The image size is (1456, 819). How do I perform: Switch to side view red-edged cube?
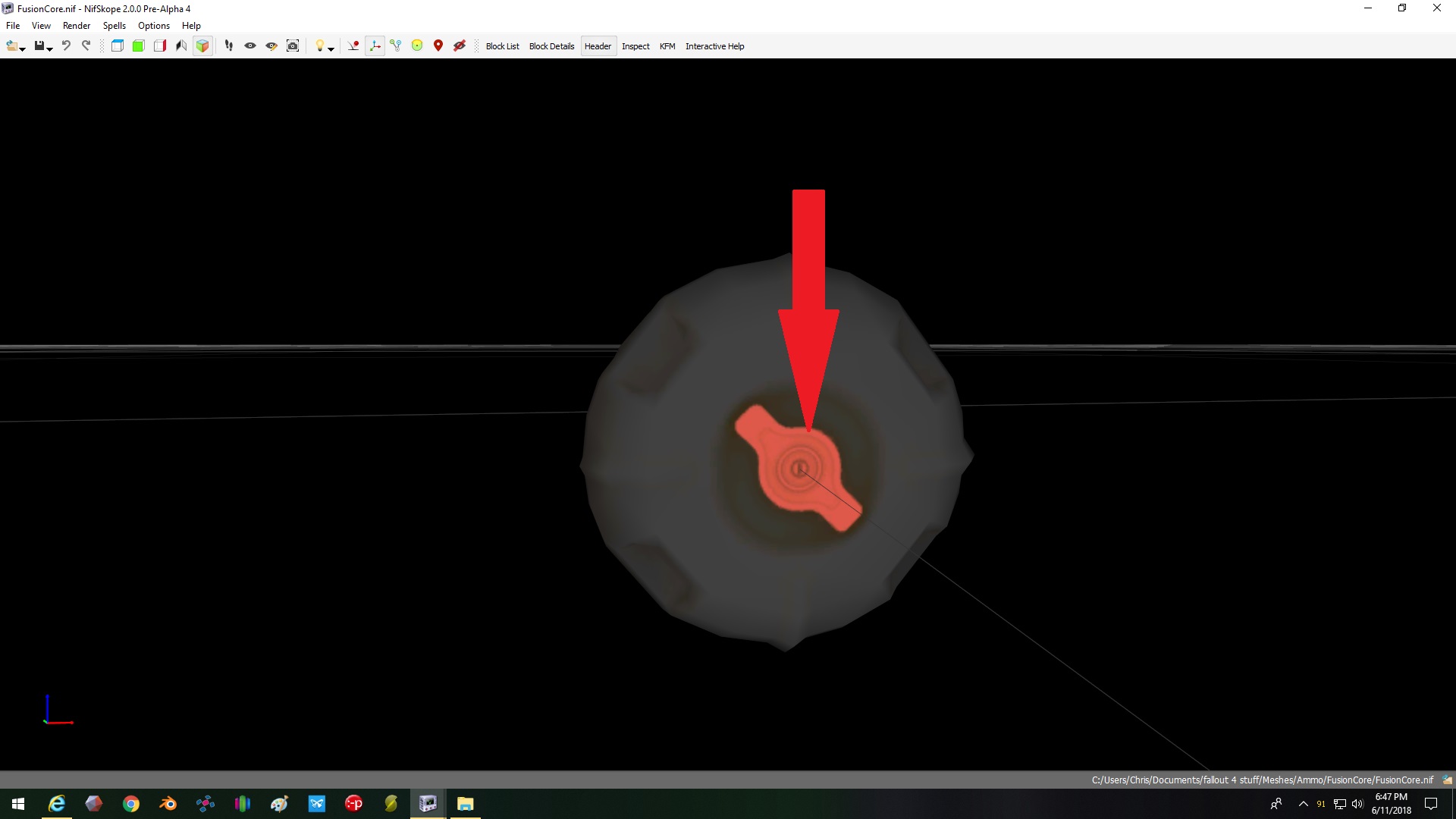tap(159, 46)
